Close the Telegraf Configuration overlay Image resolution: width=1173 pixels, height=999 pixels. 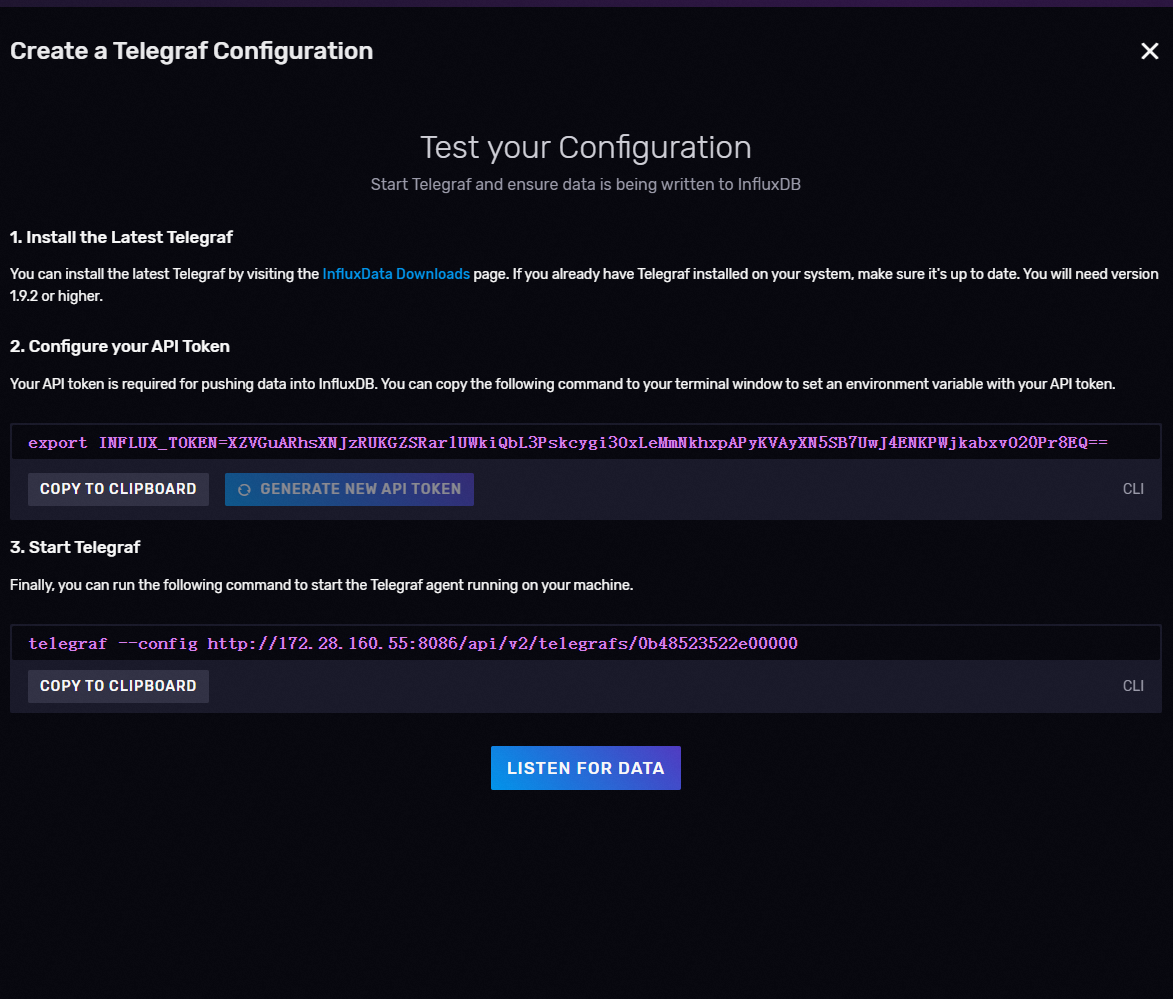tap(1149, 51)
